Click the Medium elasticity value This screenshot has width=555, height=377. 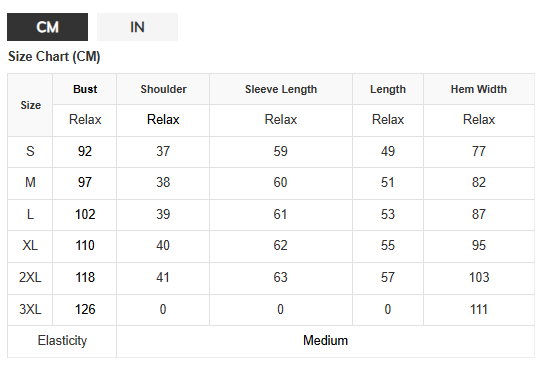(x=325, y=341)
